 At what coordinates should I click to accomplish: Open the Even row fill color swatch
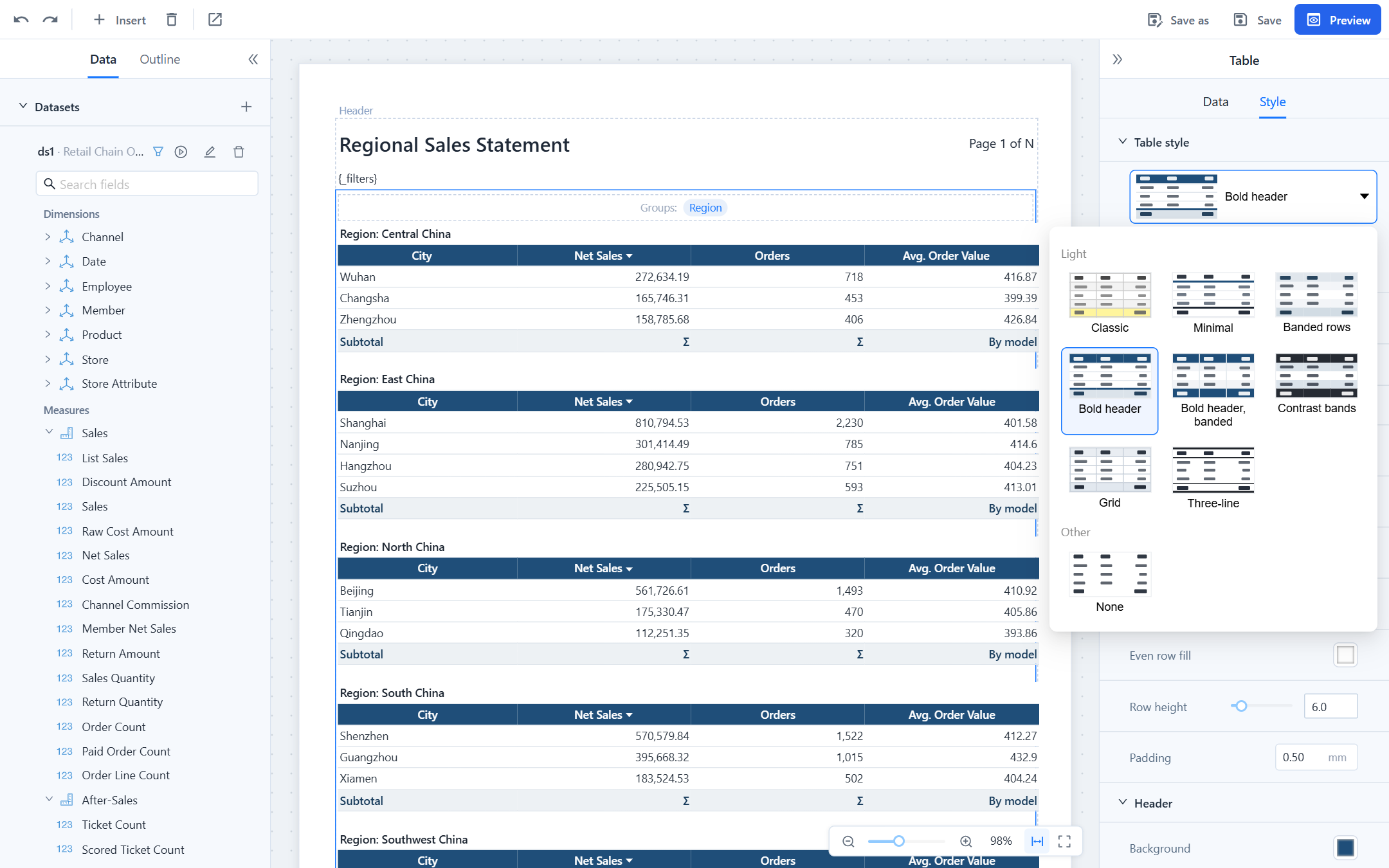1345,655
